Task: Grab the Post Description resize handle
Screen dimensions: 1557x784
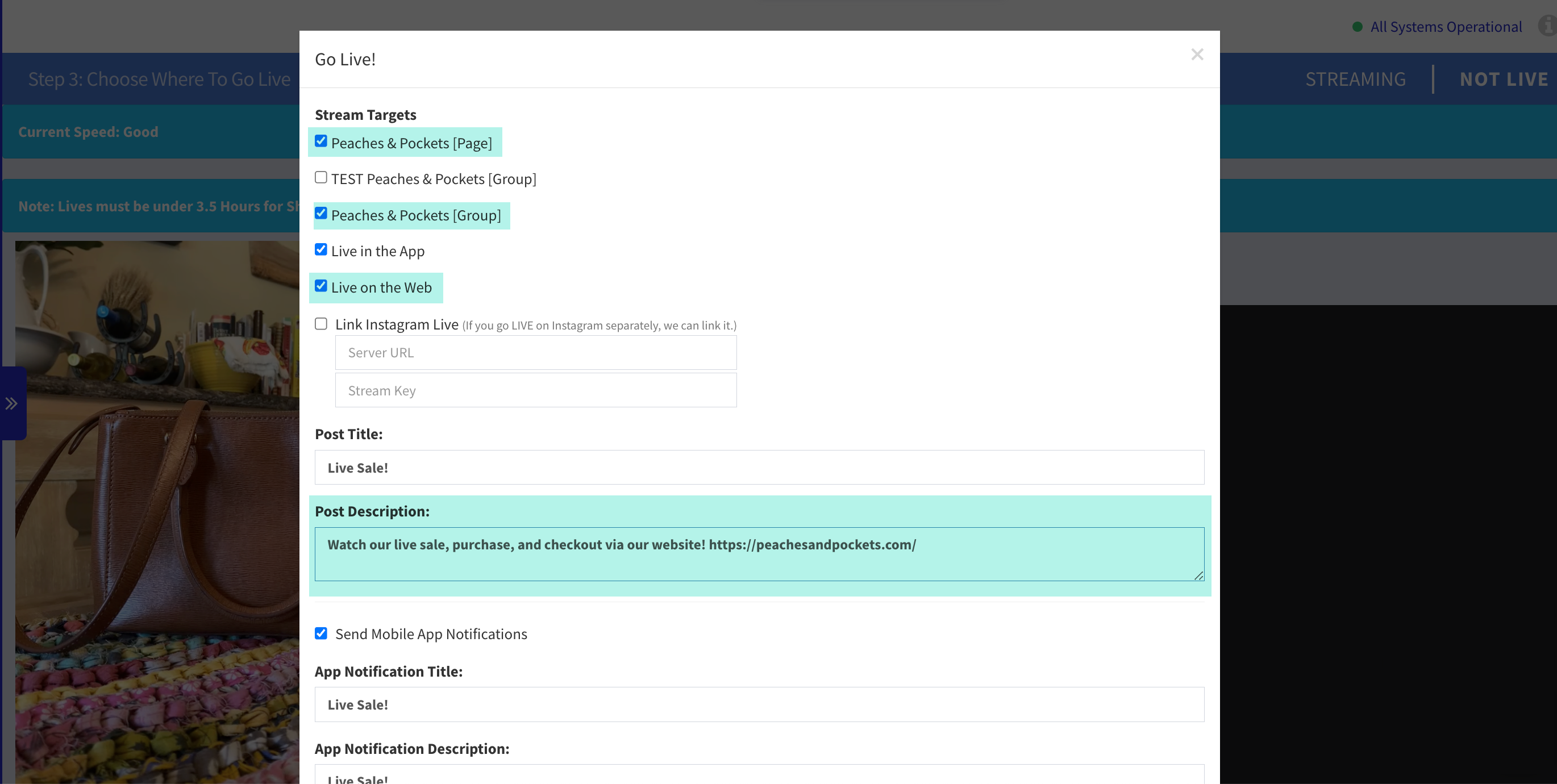Action: click(1198, 576)
